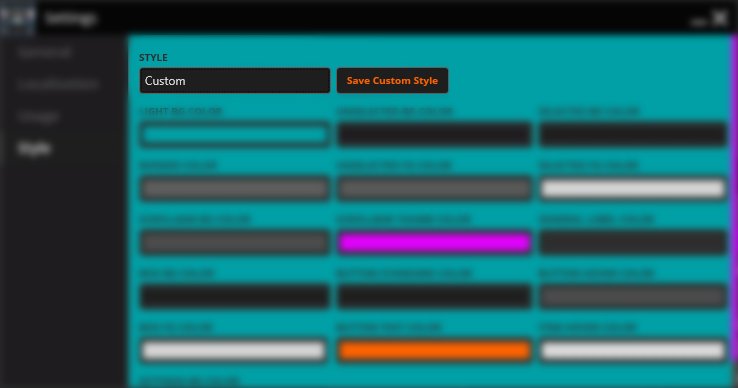738x388 pixels.
Task: Open the teal Light BG Color swatch
Action: coord(234,135)
